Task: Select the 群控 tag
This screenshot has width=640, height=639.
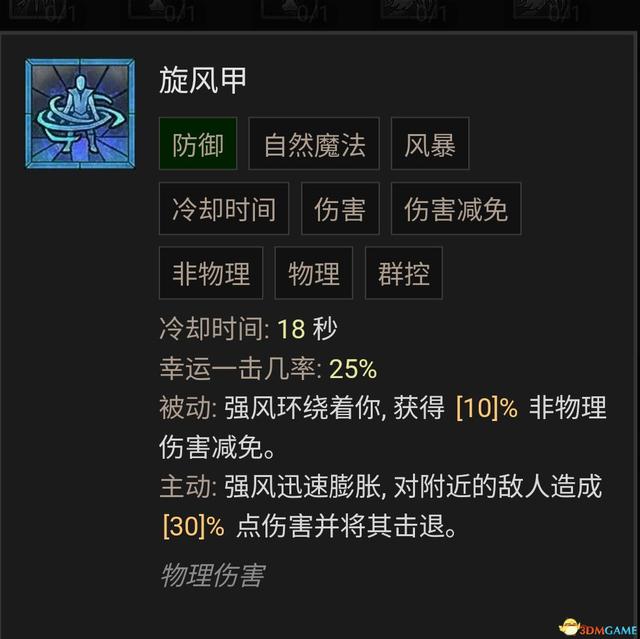Action: (404, 273)
